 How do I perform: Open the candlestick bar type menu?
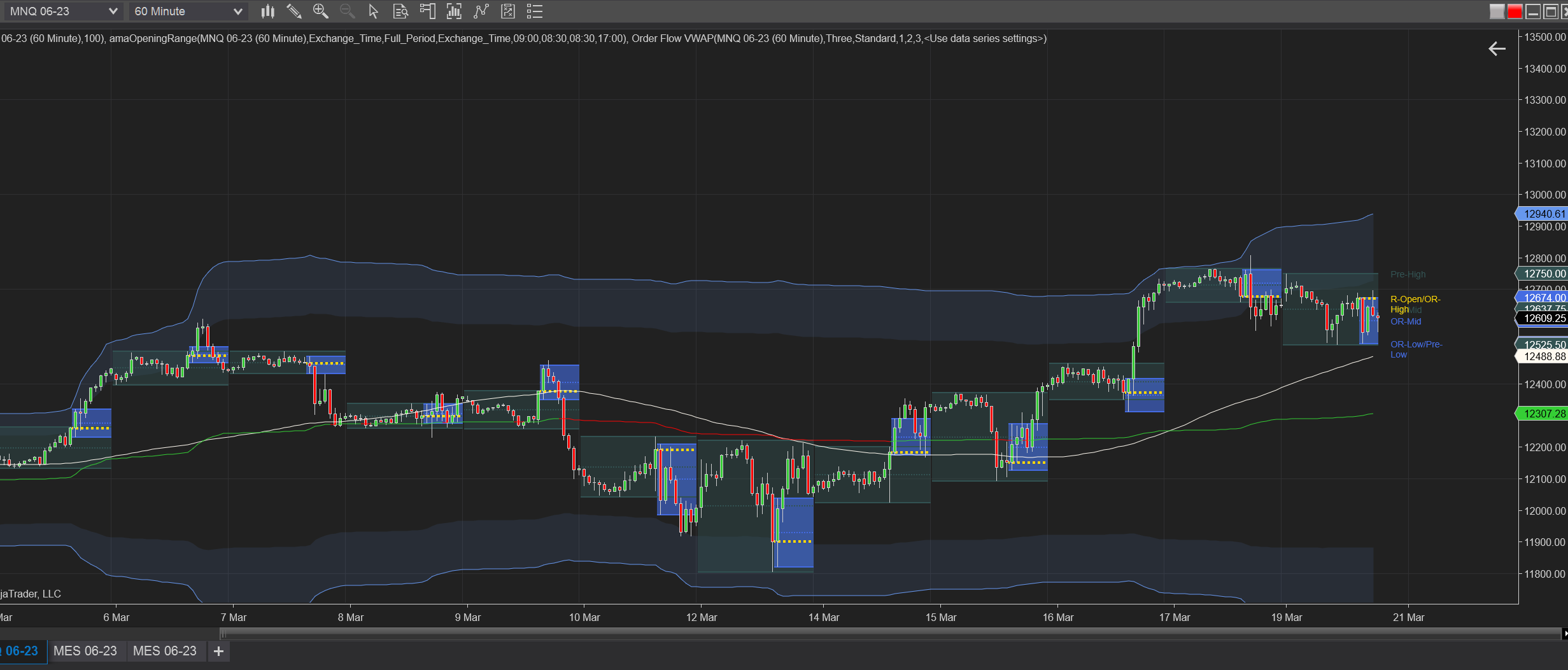(268, 11)
